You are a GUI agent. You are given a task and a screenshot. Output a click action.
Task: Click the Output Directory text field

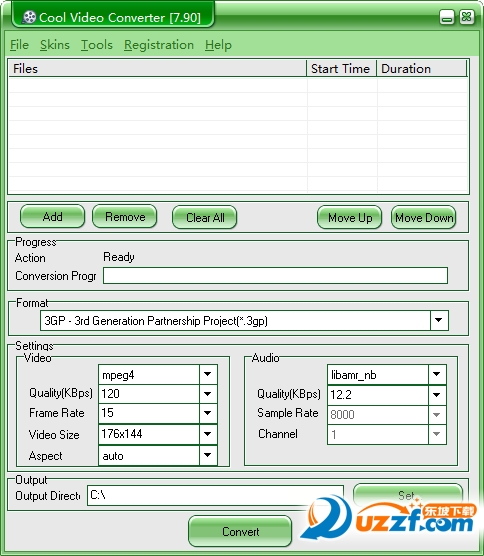tap(215, 495)
